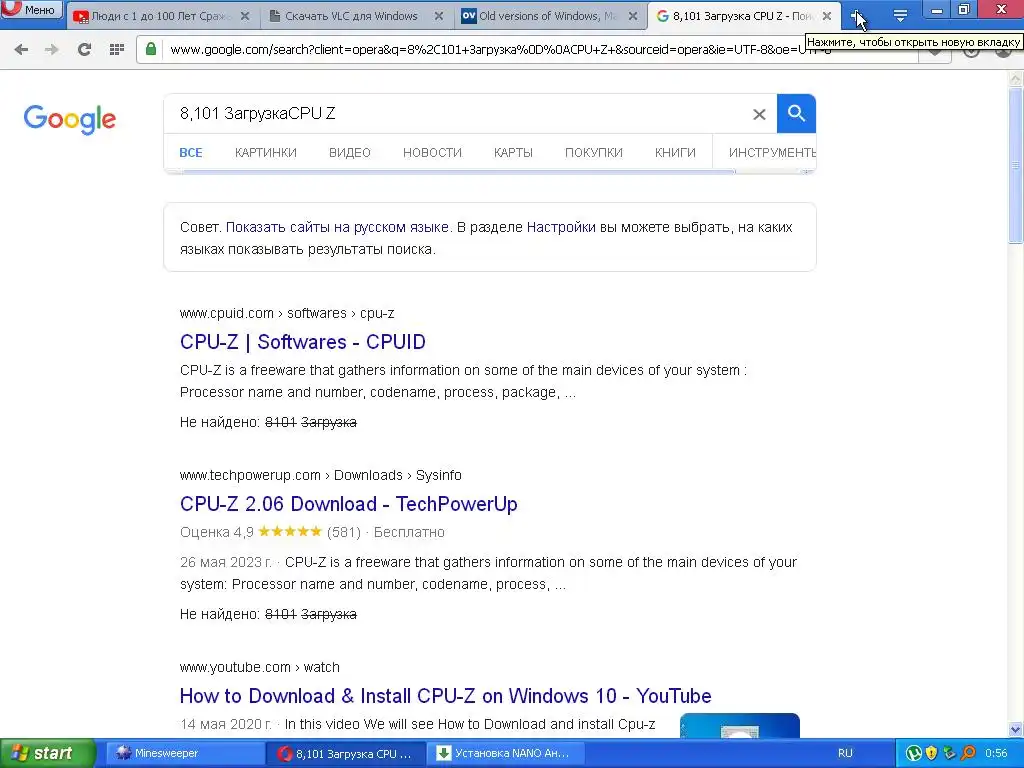Image resolution: width=1024 pixels, height=768 pixels.
Task: Clear the search query with the X
Action: pyautogui.click(x=759, y=114)
